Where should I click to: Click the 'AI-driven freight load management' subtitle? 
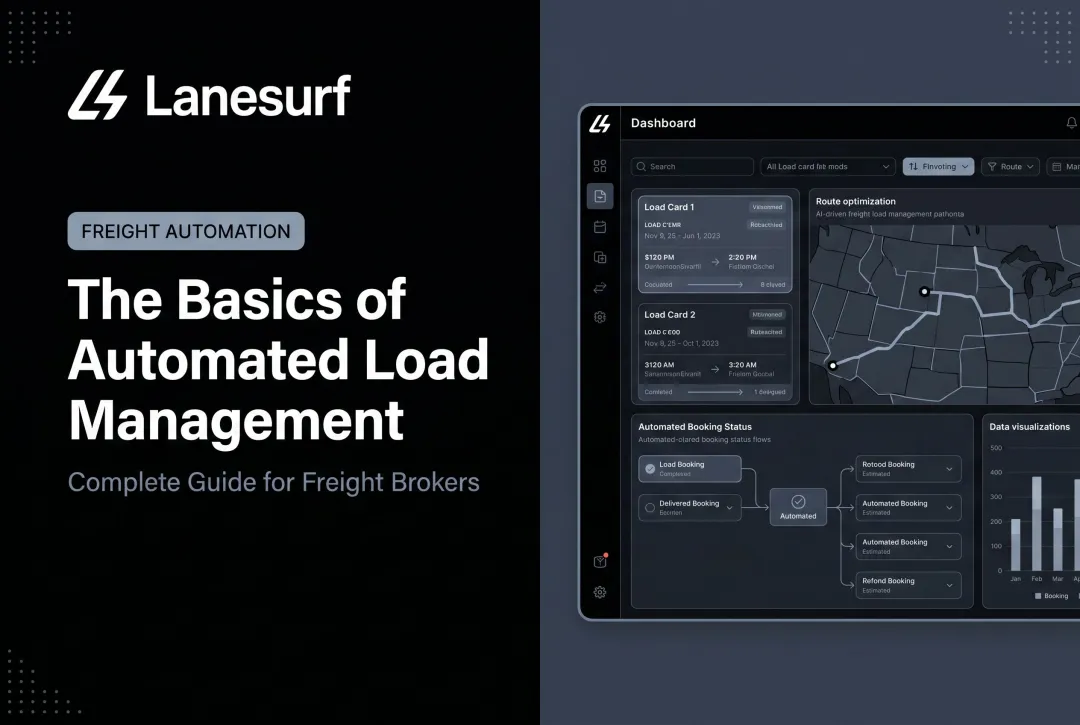coord(889,214)
